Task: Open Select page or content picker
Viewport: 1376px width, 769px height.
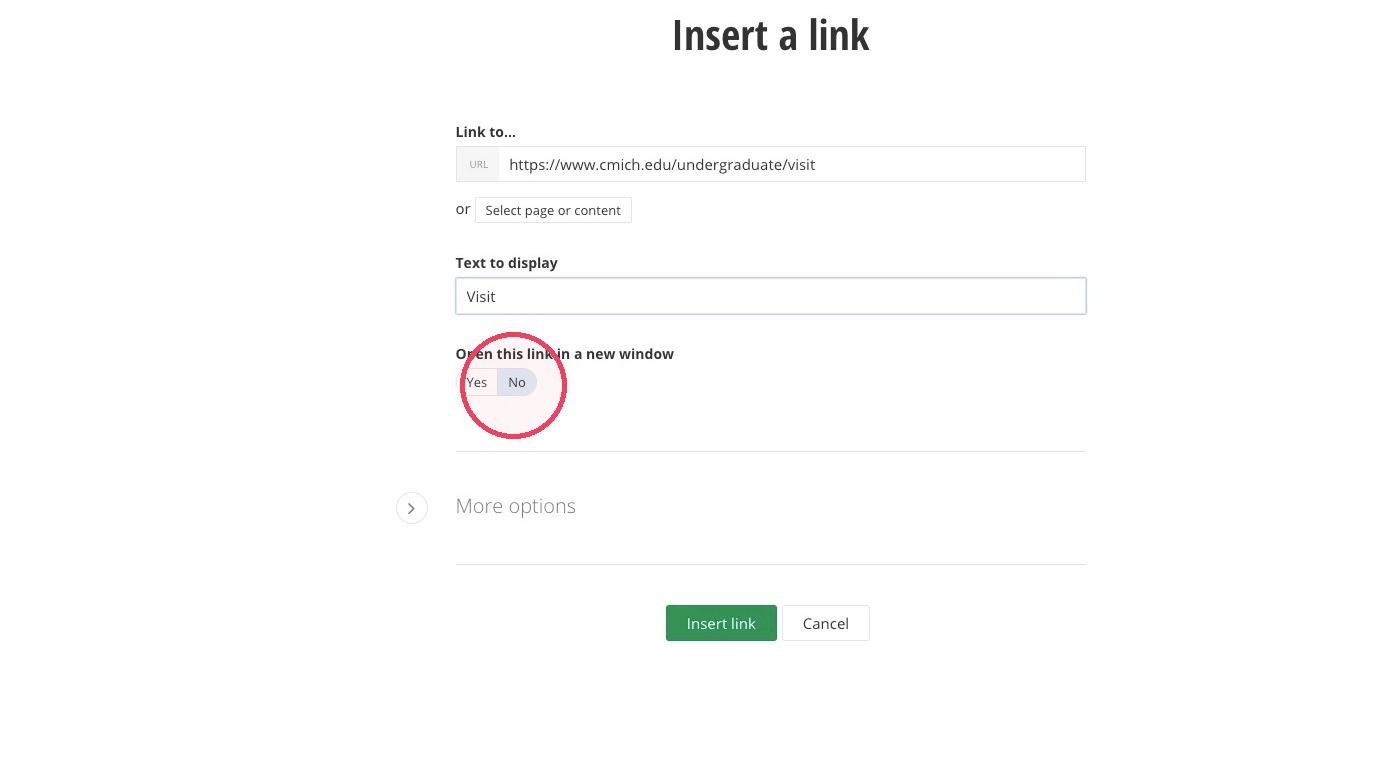Action: click(x=553, y=210)
